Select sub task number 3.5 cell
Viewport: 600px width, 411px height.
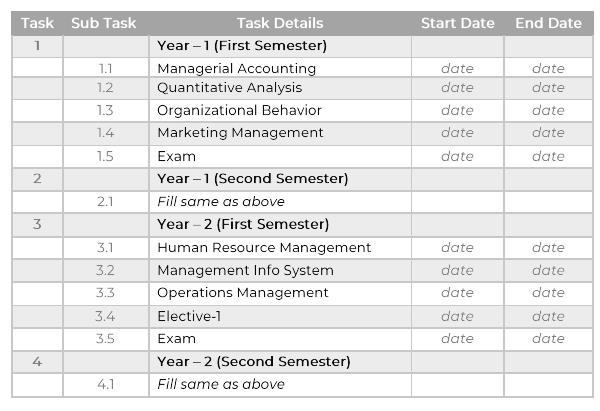tap(105, 339)
